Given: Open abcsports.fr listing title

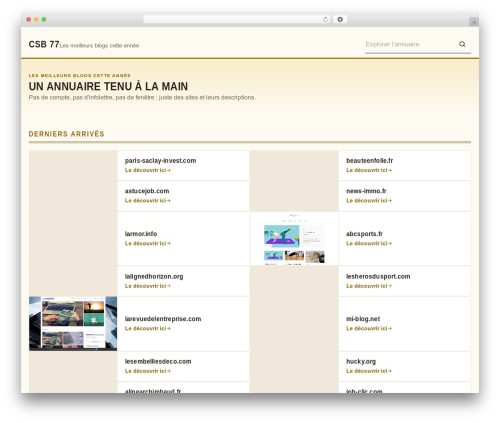Looking at the screenshot, I should pyautogui.click(x=364, y=234).
